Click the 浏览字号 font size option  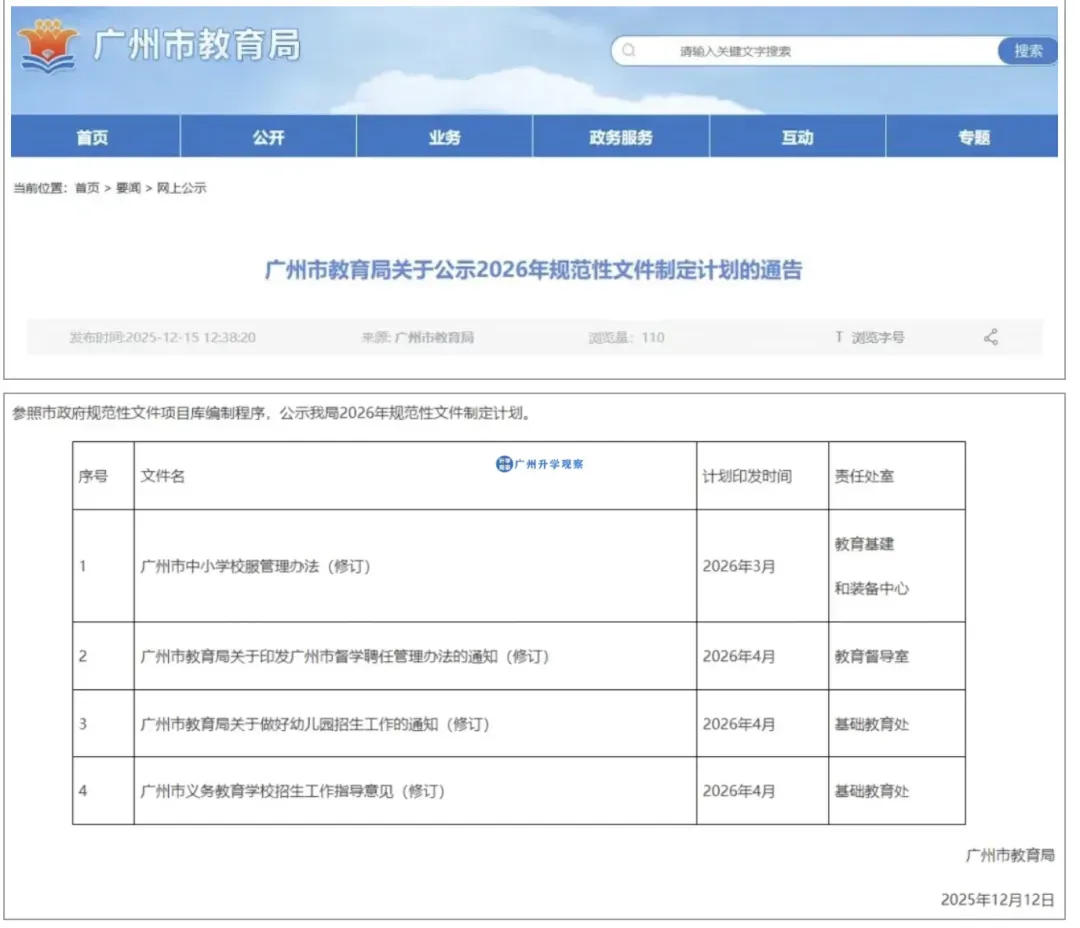tap(878, 338)
